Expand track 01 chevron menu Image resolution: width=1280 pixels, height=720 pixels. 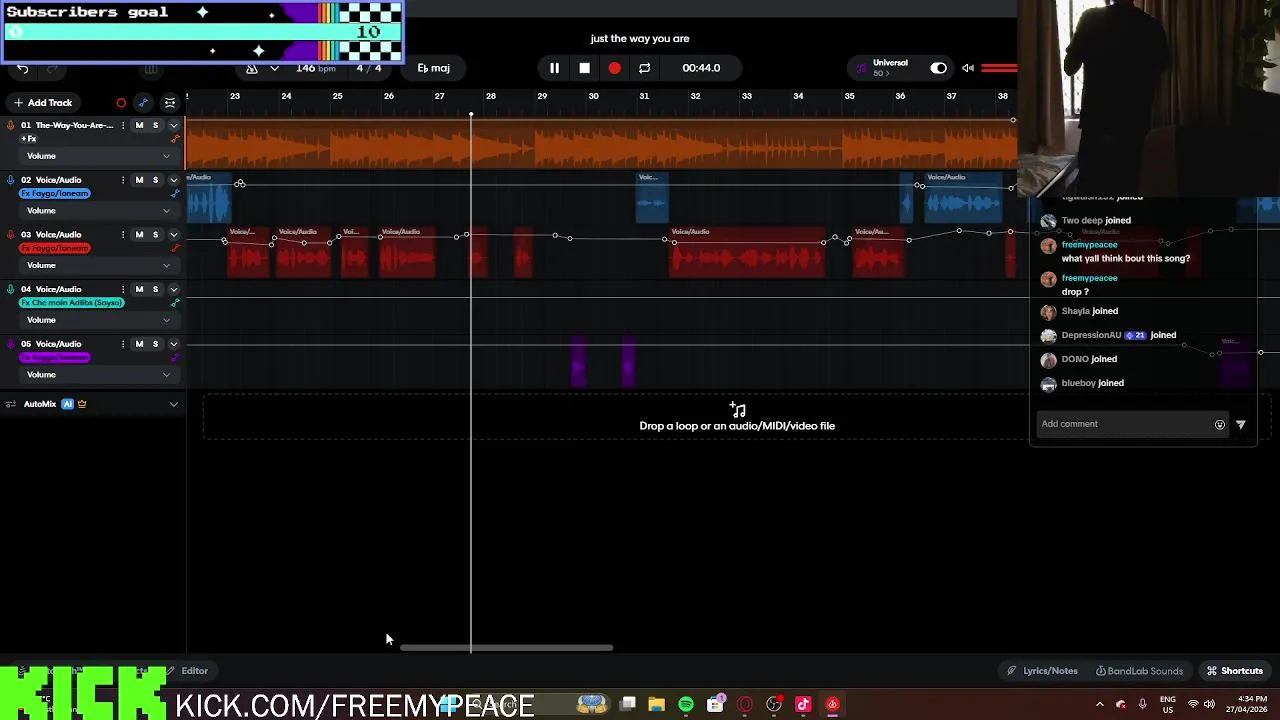173,125
